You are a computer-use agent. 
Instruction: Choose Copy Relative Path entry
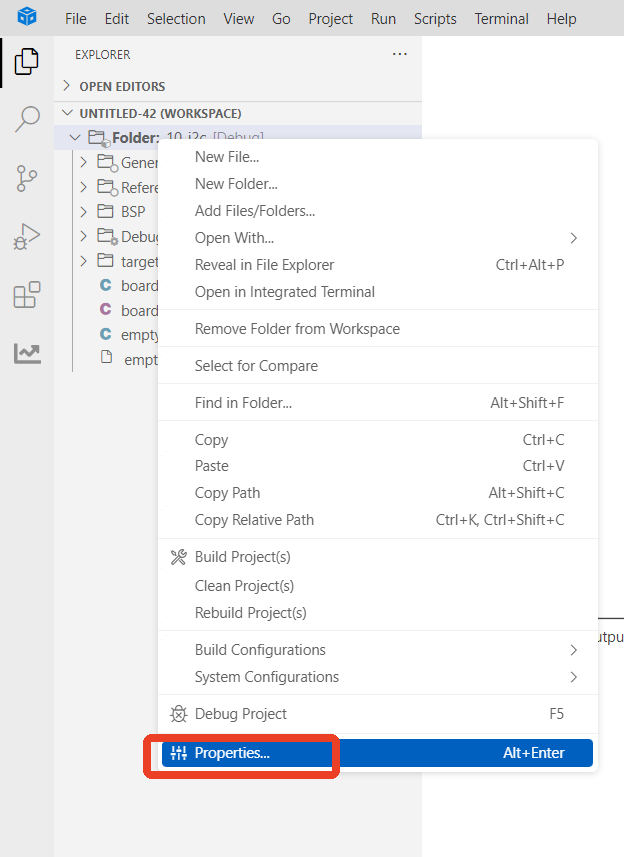(x=378, y=520)
